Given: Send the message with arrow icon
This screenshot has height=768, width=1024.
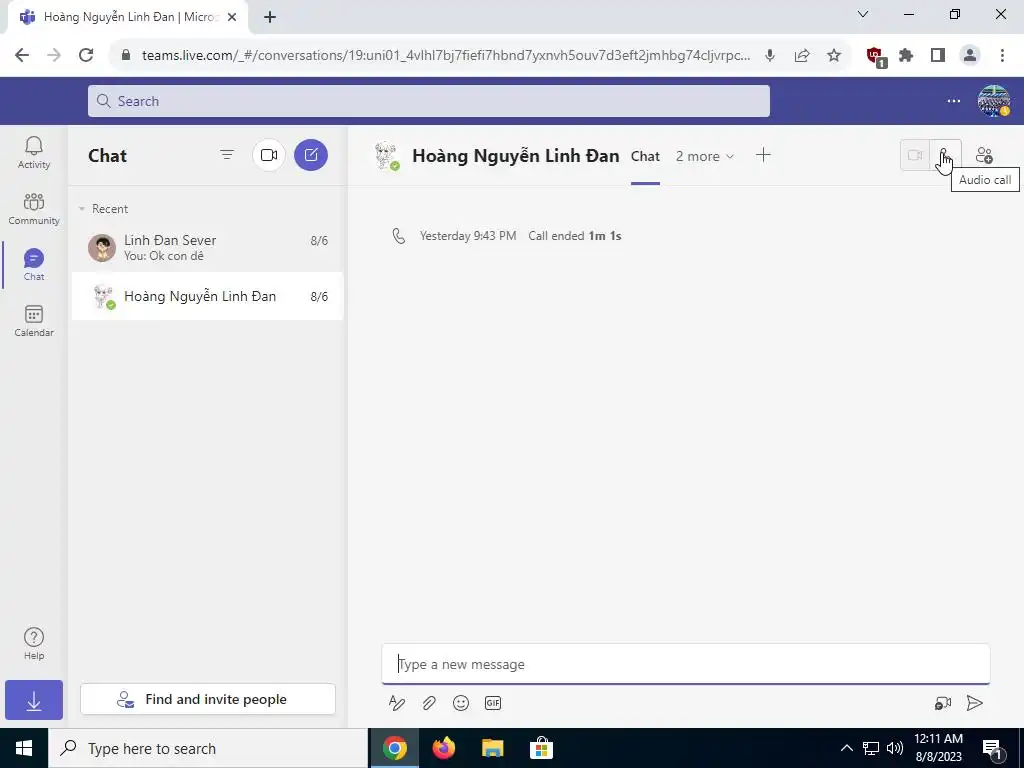Looking at the screenshot, I should tap(974, 703).
